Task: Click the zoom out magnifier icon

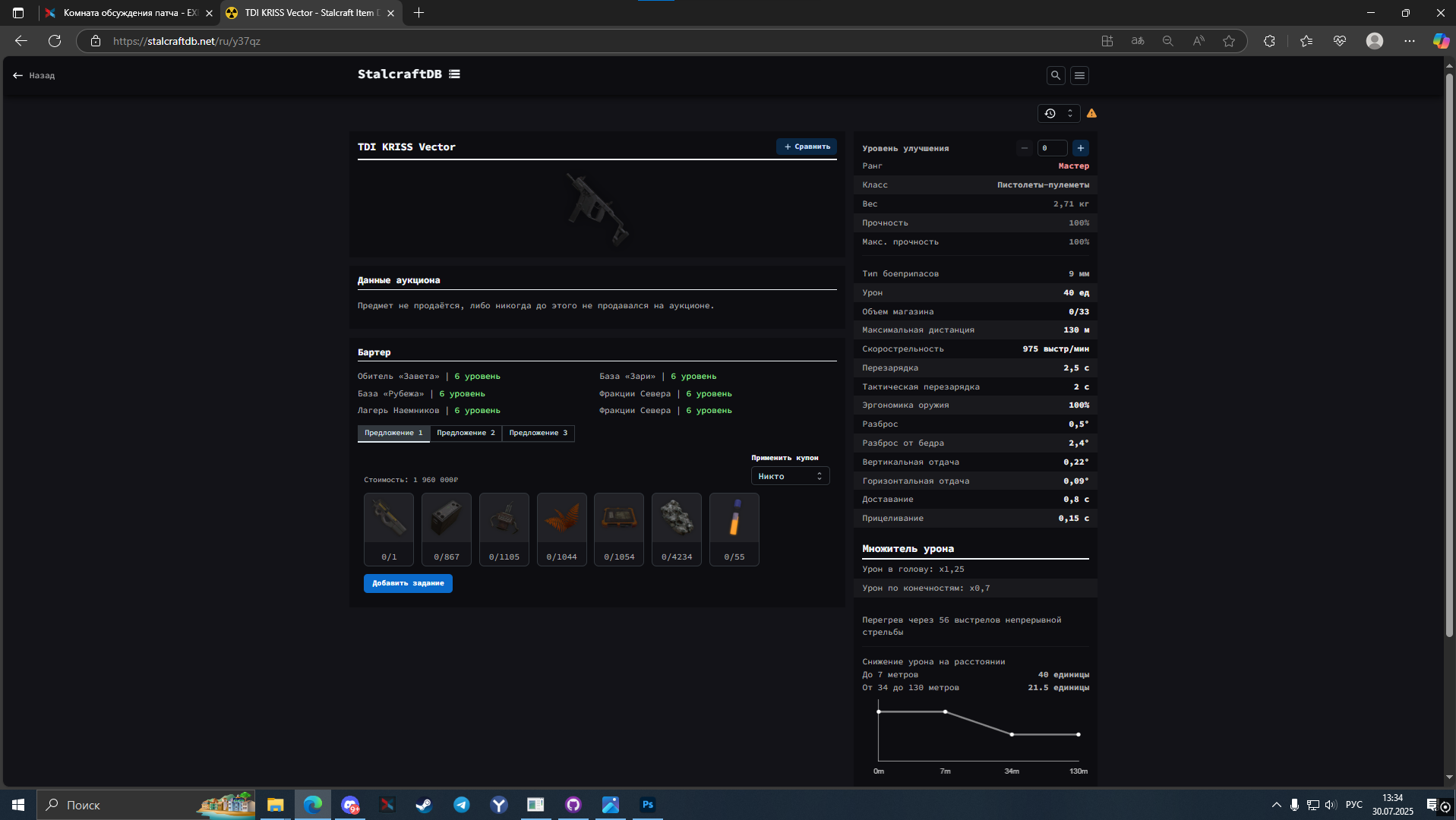Action: click(x=1168, y=41)
